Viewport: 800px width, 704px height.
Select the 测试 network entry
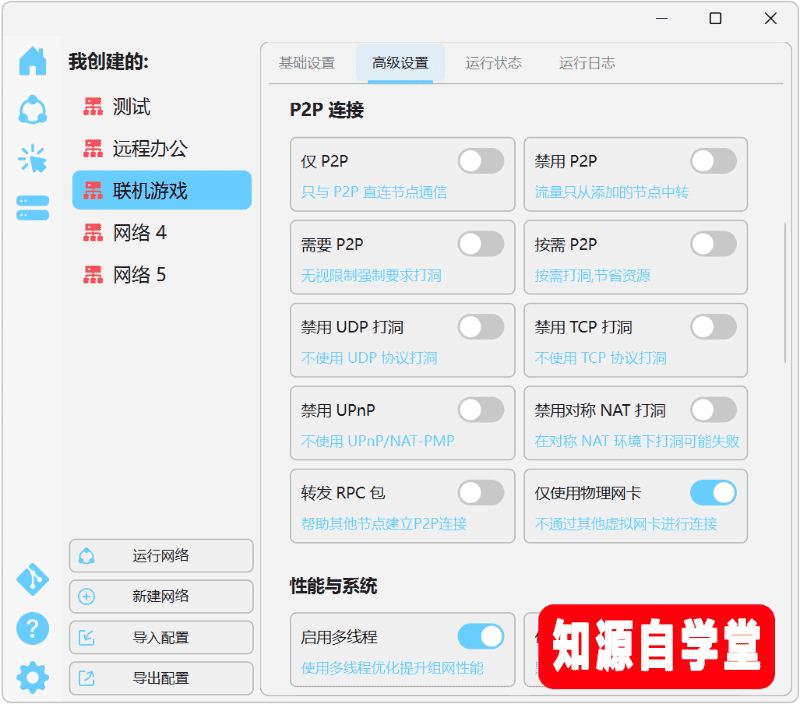click(162, 107)
